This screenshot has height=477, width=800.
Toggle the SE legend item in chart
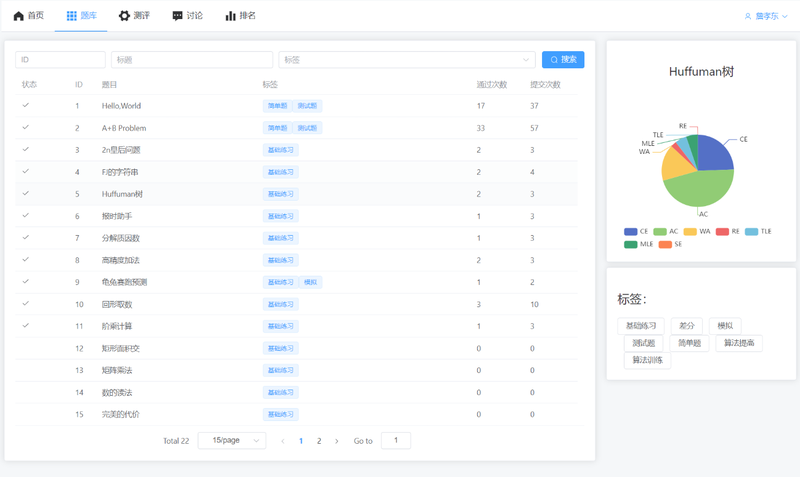pos(670,244)
